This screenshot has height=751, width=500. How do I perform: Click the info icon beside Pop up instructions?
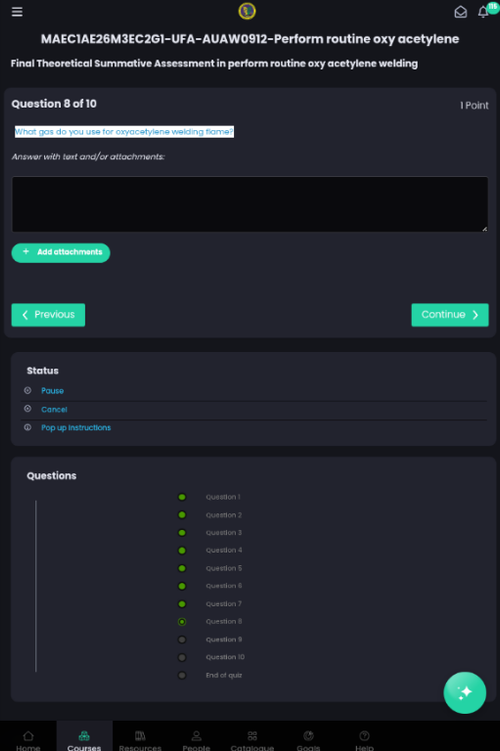click(x=28, y=427)
